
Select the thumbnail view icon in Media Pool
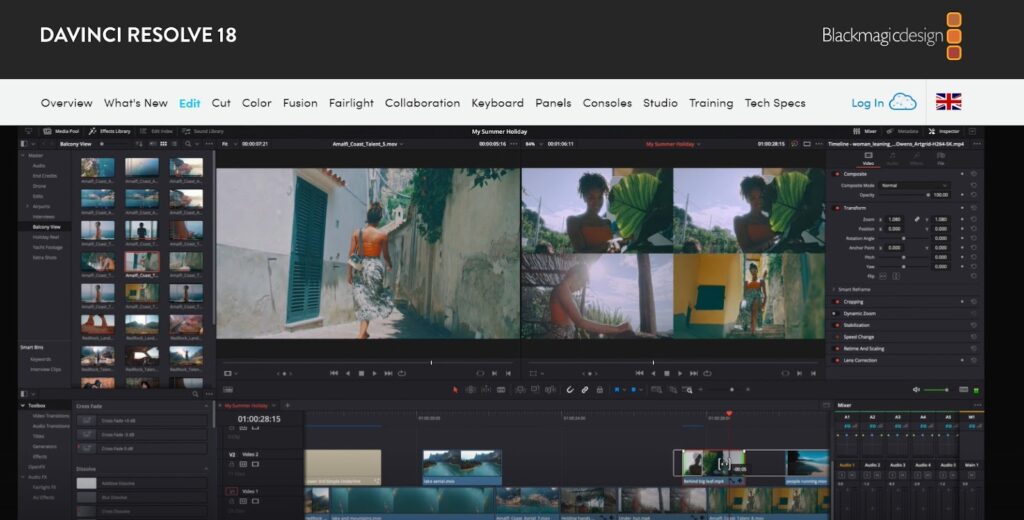click(163, 144)
